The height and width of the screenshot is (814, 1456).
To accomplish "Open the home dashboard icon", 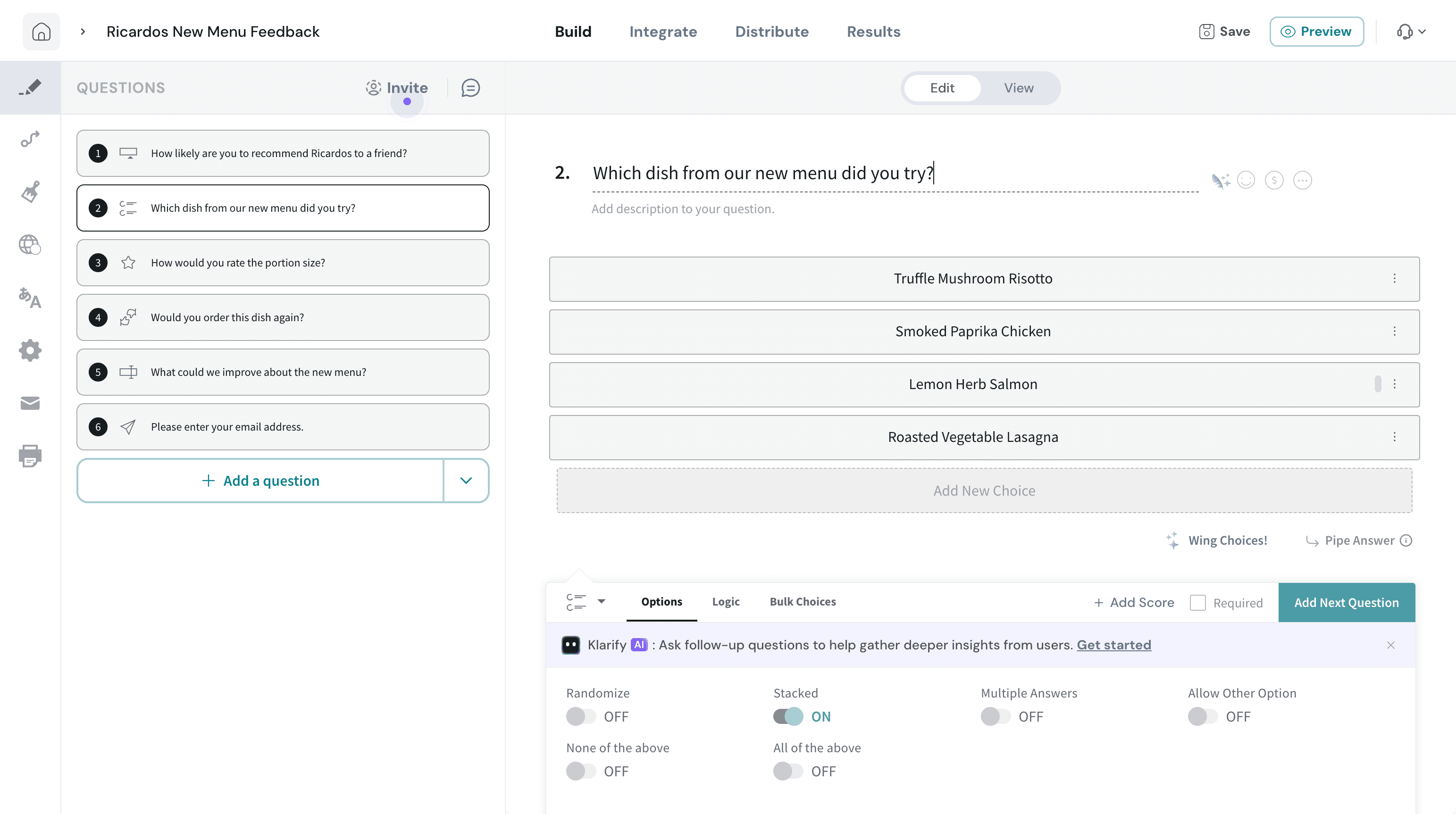I will pyautogui.click(x=41, y=32).
